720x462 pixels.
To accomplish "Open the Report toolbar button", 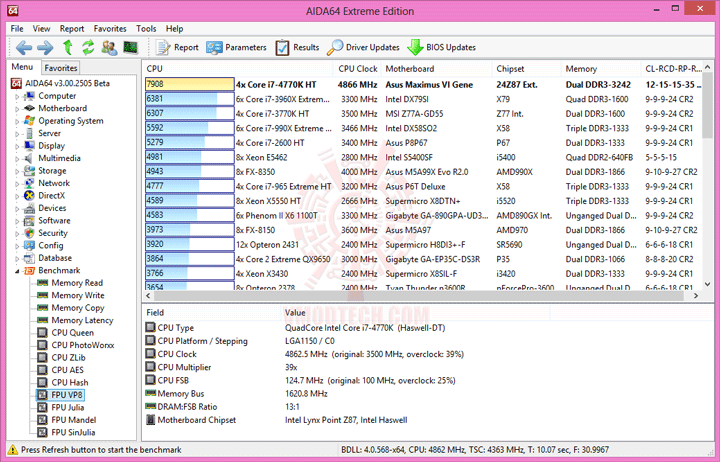I will [x=177, y=47].
